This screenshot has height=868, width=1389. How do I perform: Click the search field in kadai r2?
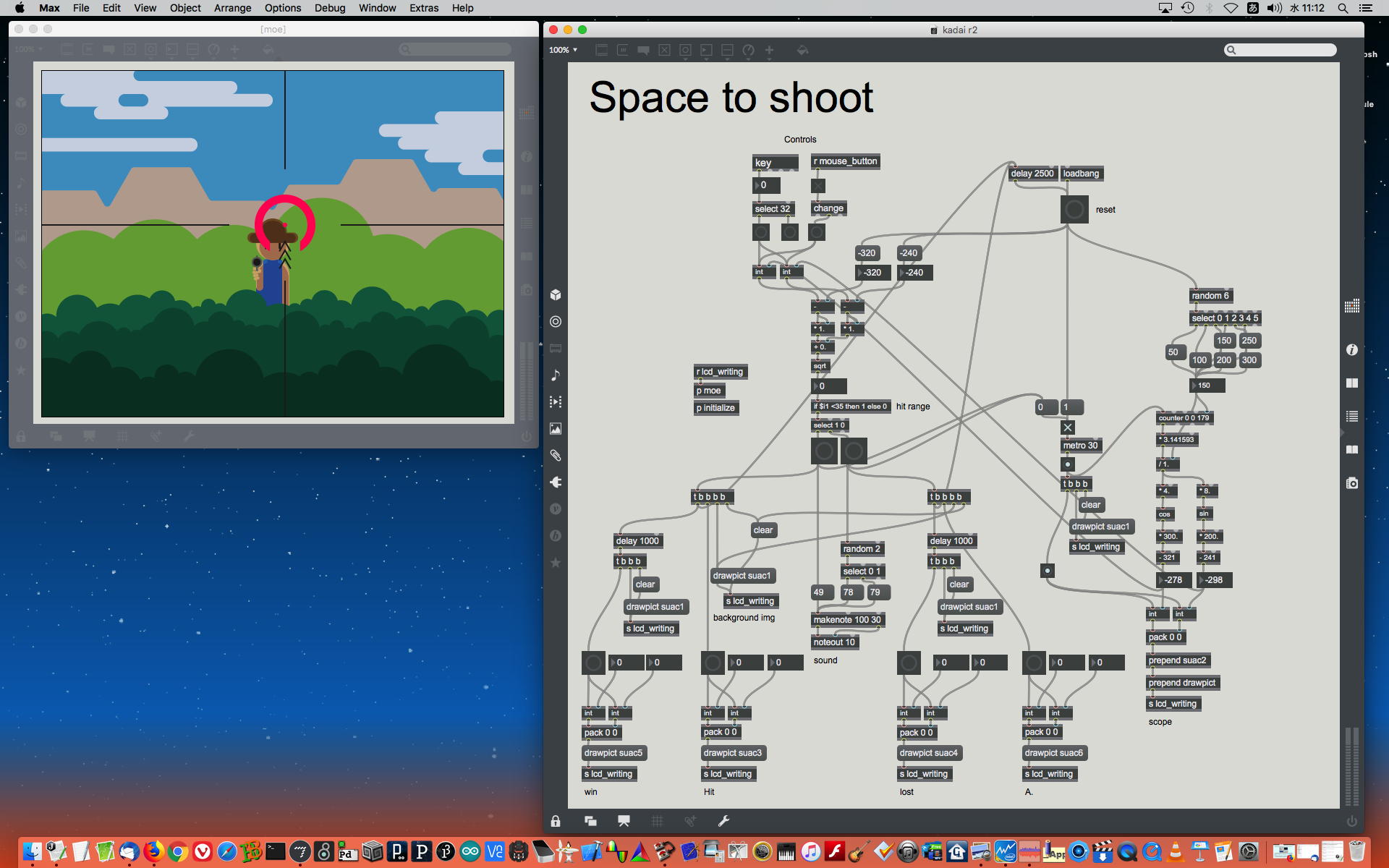1285,50
